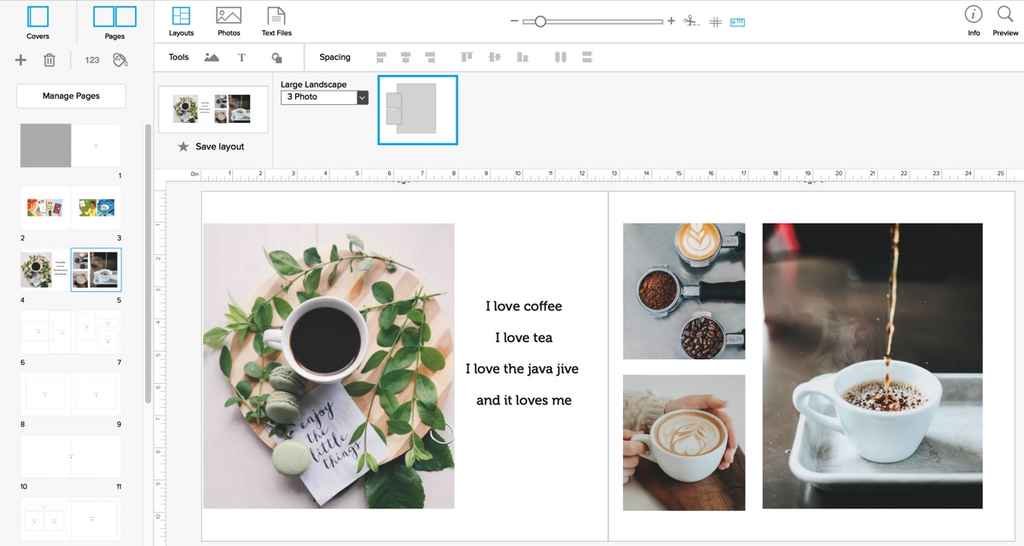
Task: Select the pages 6-7 spread thumbnail
Action: 71,332
